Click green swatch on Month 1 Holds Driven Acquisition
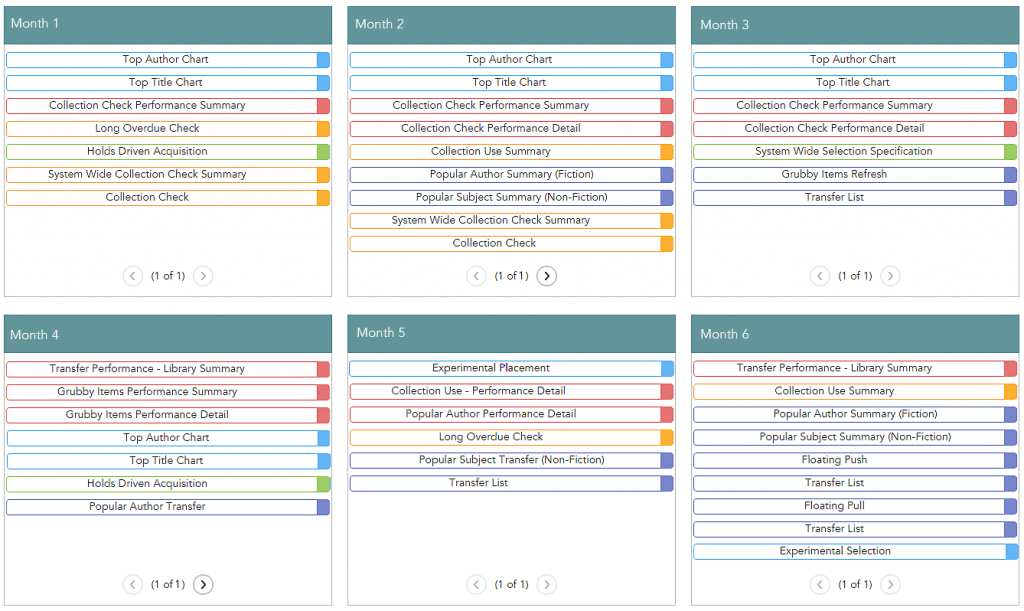Viewport: 1024px width, 611px height. click(323, 152)
